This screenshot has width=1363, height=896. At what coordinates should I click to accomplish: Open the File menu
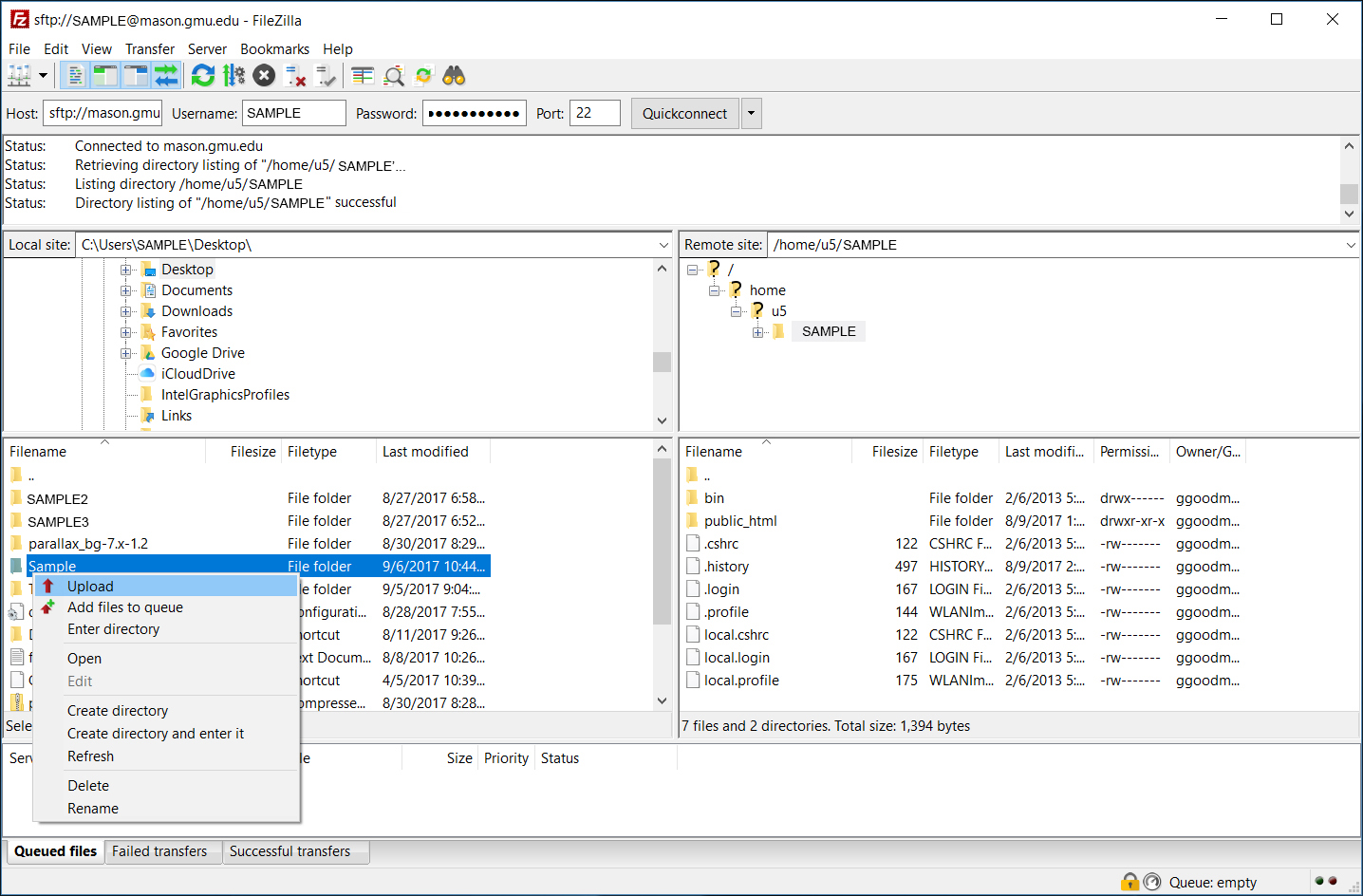pyautogui.click(x=19, y=49)
